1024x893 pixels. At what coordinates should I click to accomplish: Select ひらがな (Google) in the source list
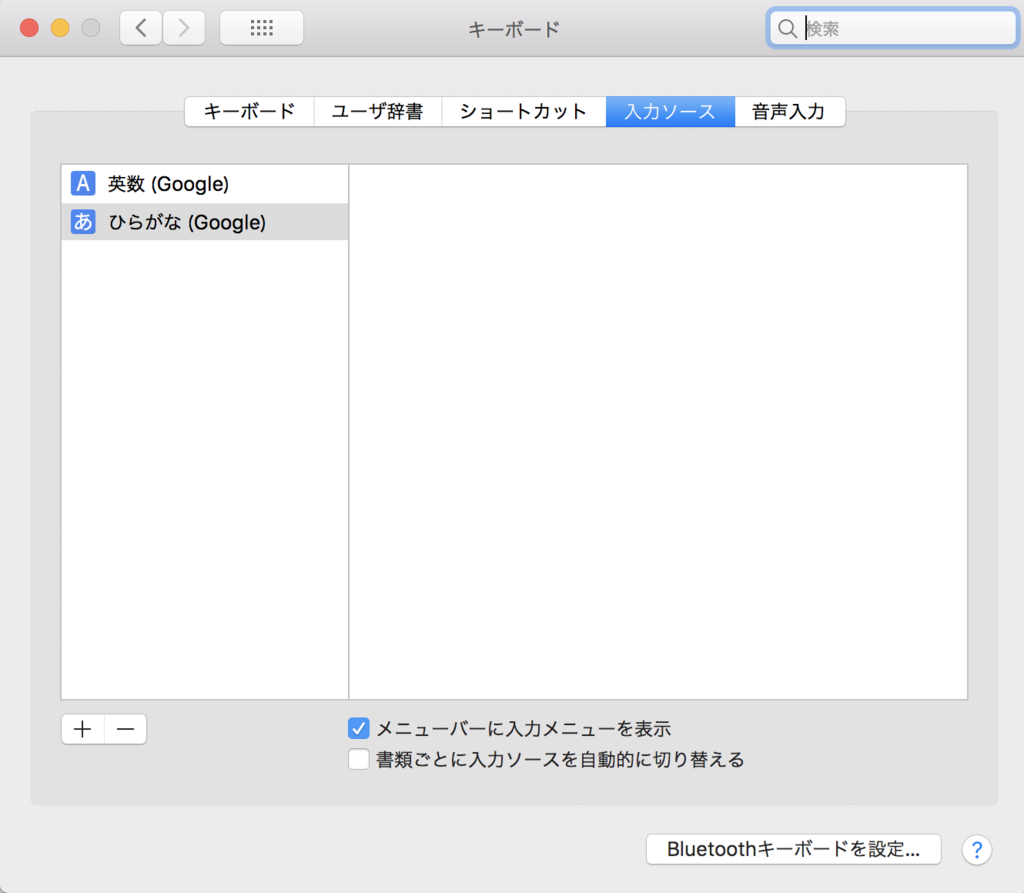(x=204, y=222)
